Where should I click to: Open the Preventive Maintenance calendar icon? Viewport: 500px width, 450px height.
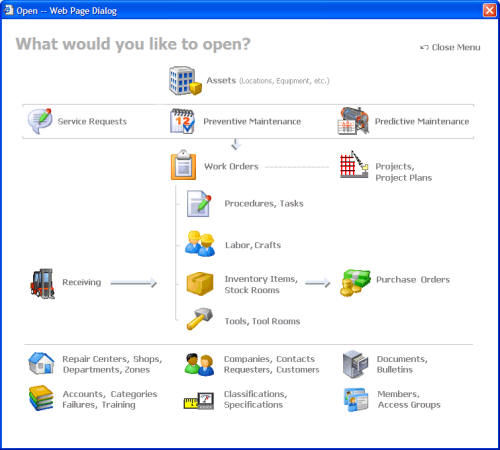(182, 121)
